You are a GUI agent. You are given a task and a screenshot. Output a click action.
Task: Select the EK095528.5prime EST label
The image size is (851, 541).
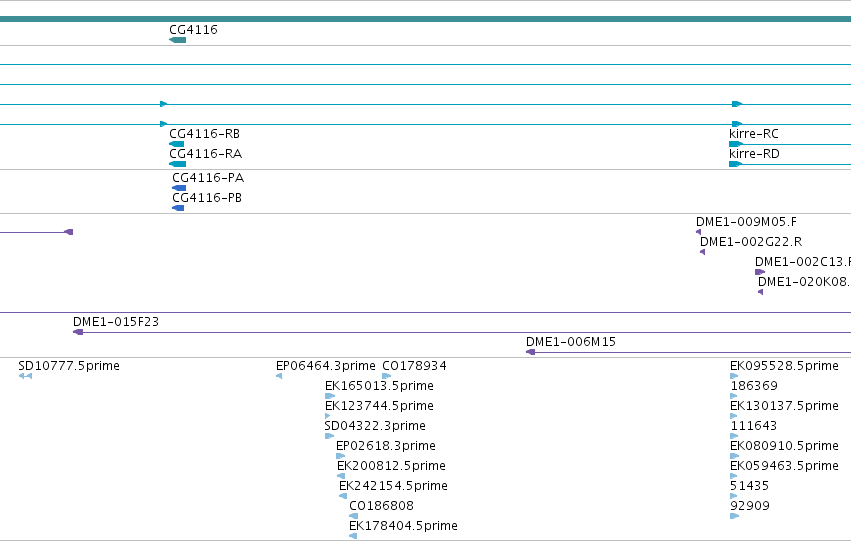(x=784, y=366)
